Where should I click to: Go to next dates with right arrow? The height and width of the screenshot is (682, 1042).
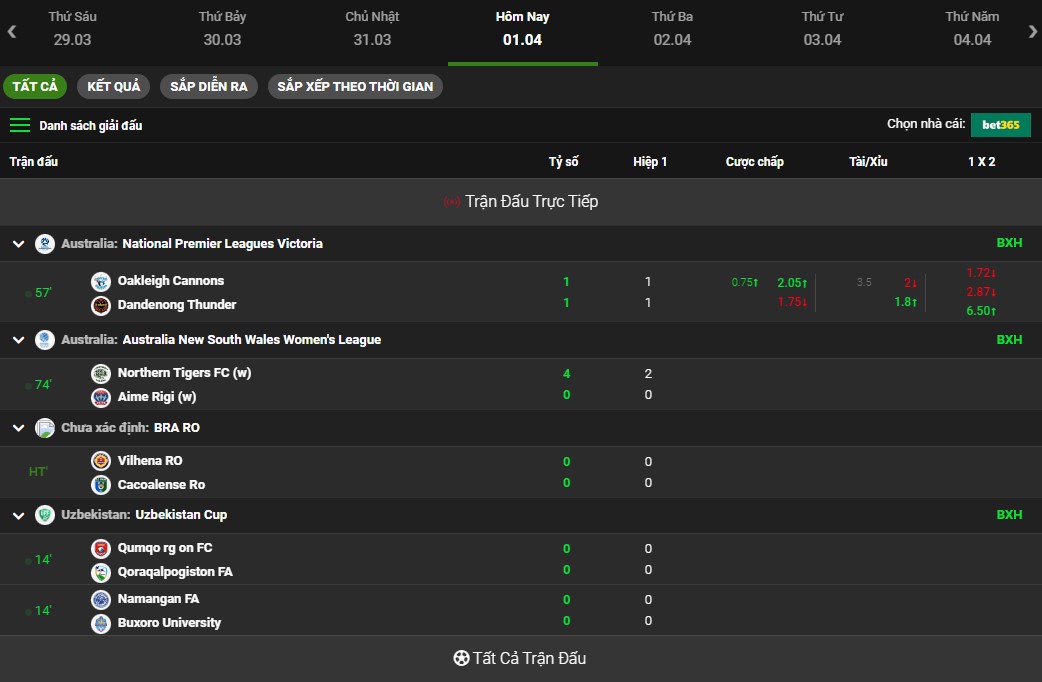[x=1032, y=31]
